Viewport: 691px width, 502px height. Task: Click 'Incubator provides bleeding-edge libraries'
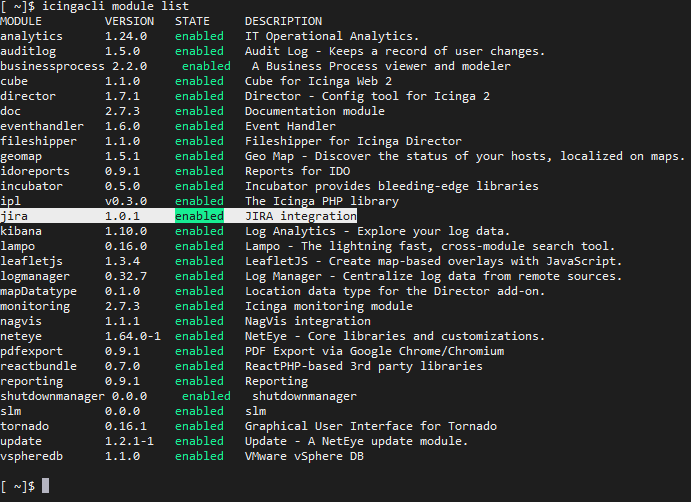point(392,186)
